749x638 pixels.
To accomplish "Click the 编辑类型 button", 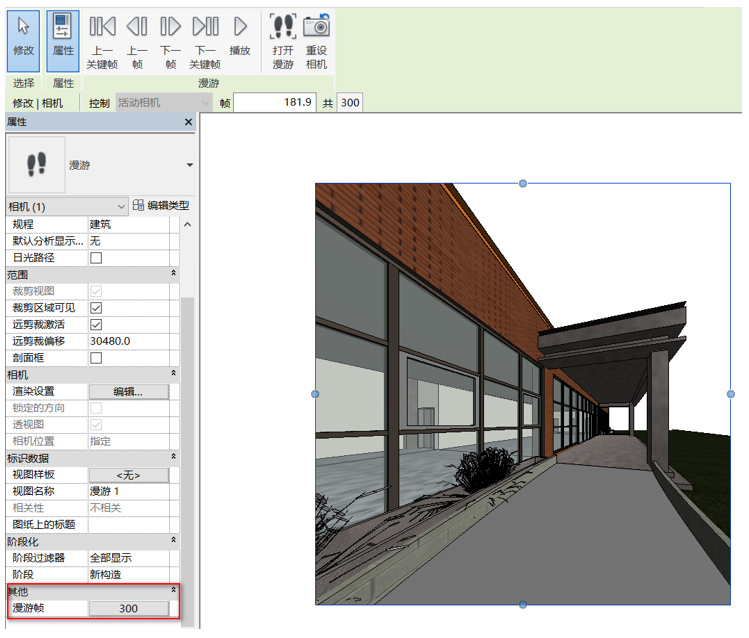I will [x=160, y=206].
